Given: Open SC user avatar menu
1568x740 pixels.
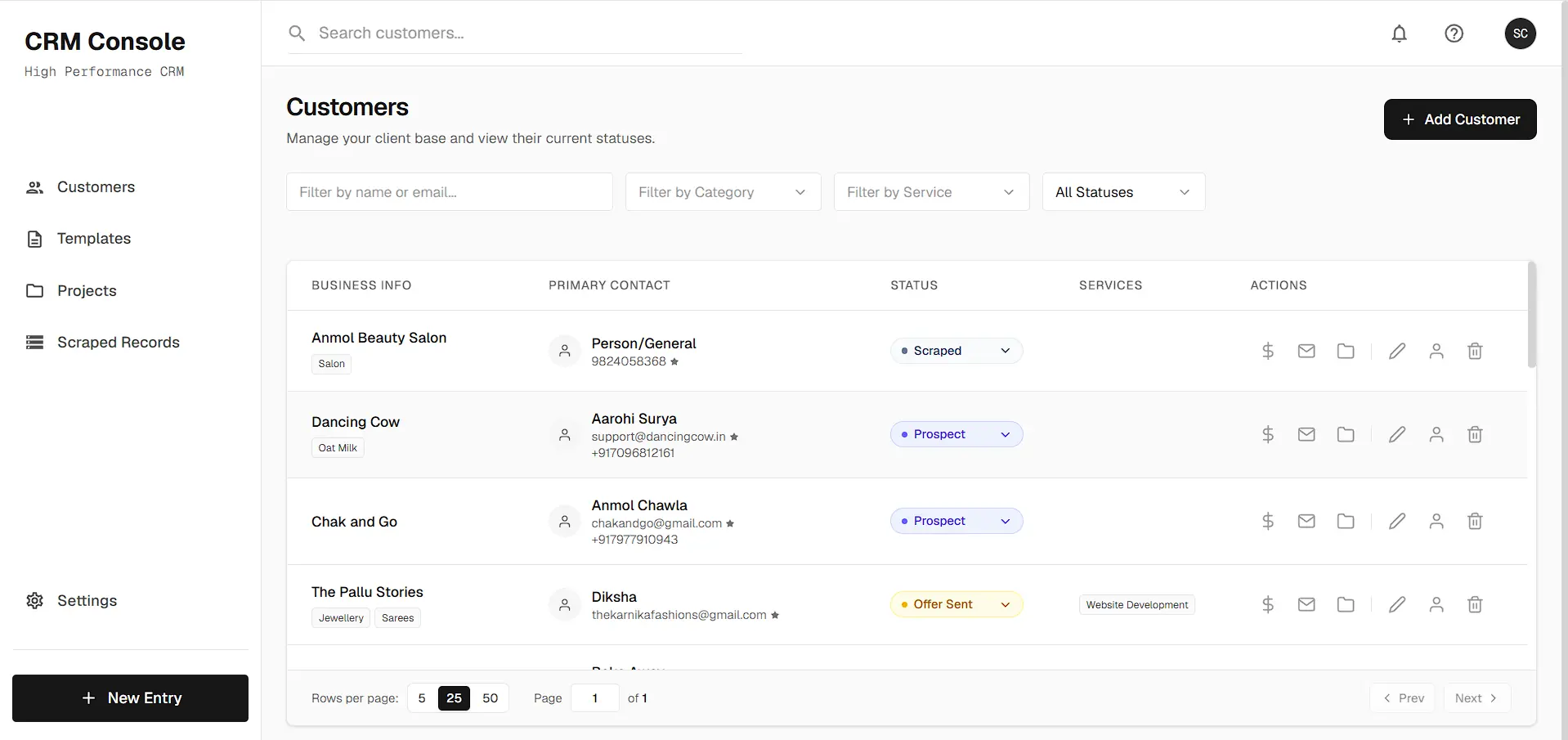Looking at the screenshot, I should (x=1521, y=34).
